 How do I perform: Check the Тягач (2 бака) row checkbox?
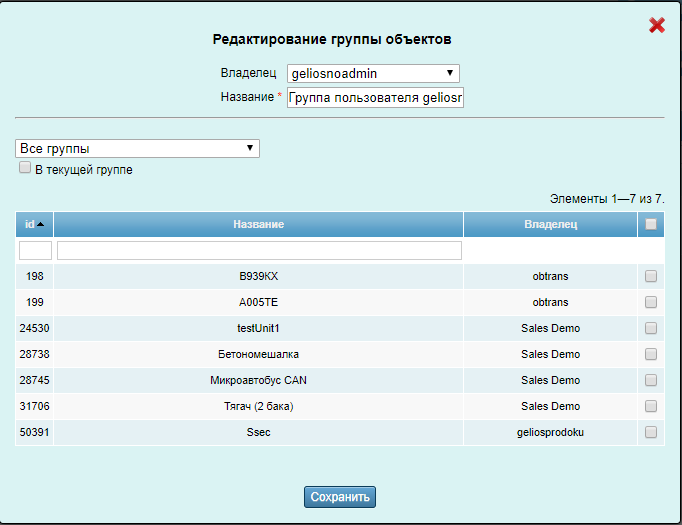[x=651, y=406]
